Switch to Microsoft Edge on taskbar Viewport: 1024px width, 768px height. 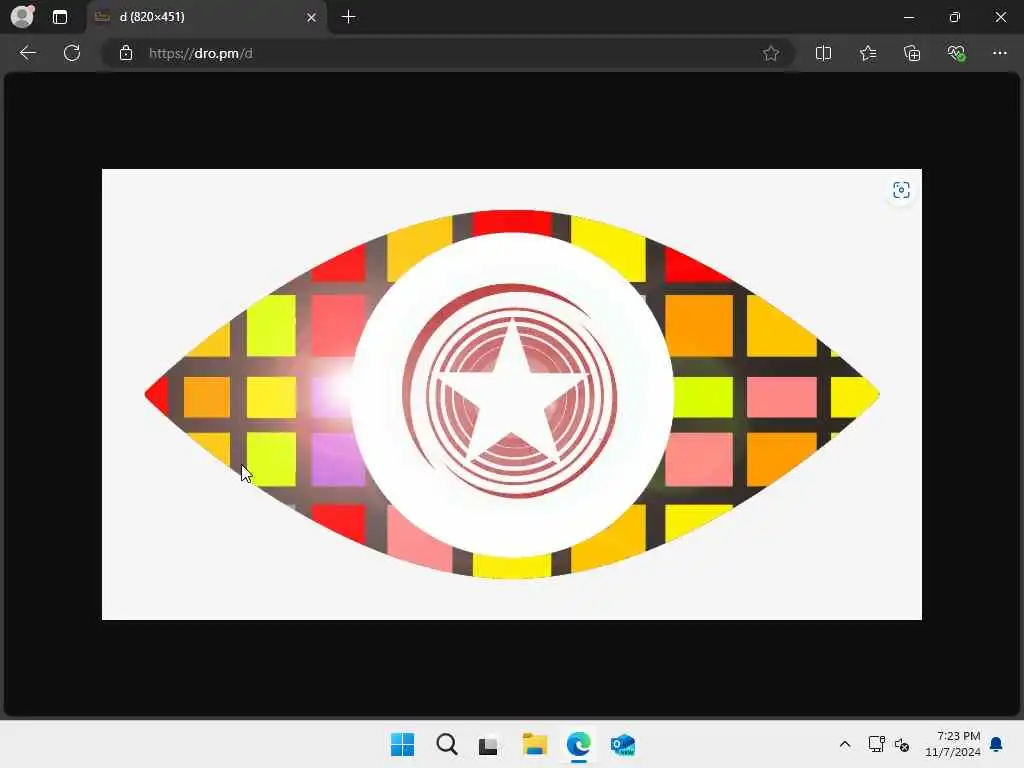[579, 744]
